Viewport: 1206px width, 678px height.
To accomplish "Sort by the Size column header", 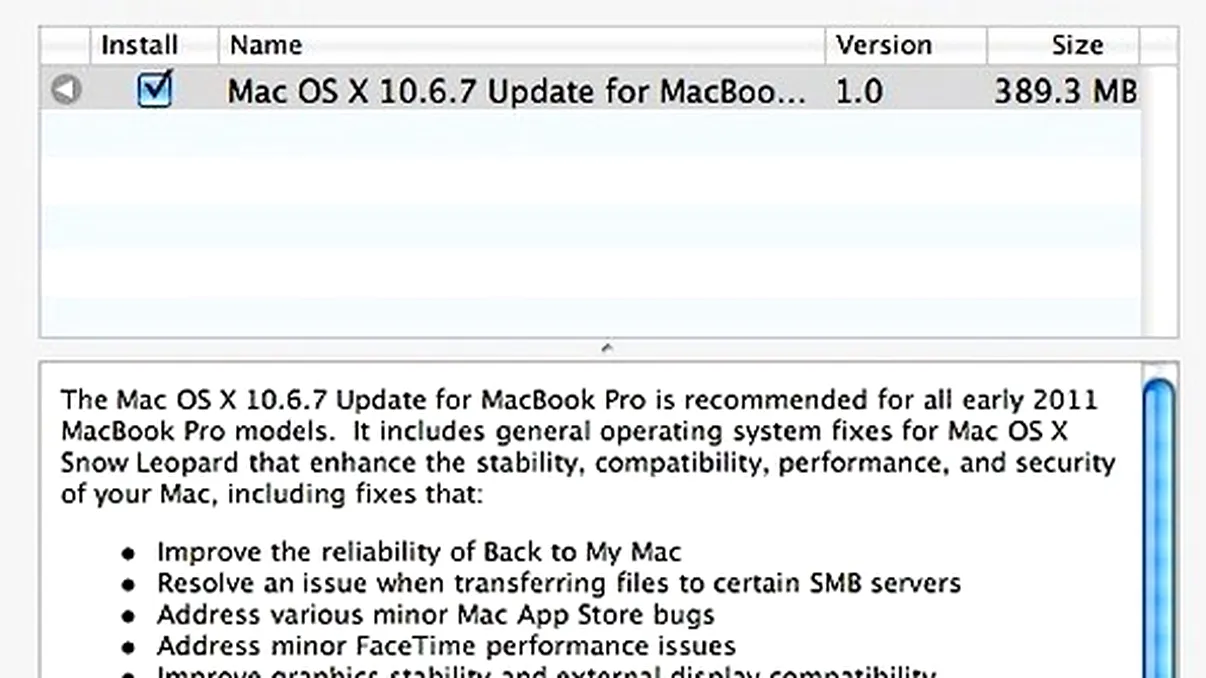I will [x=1079, y=45].
